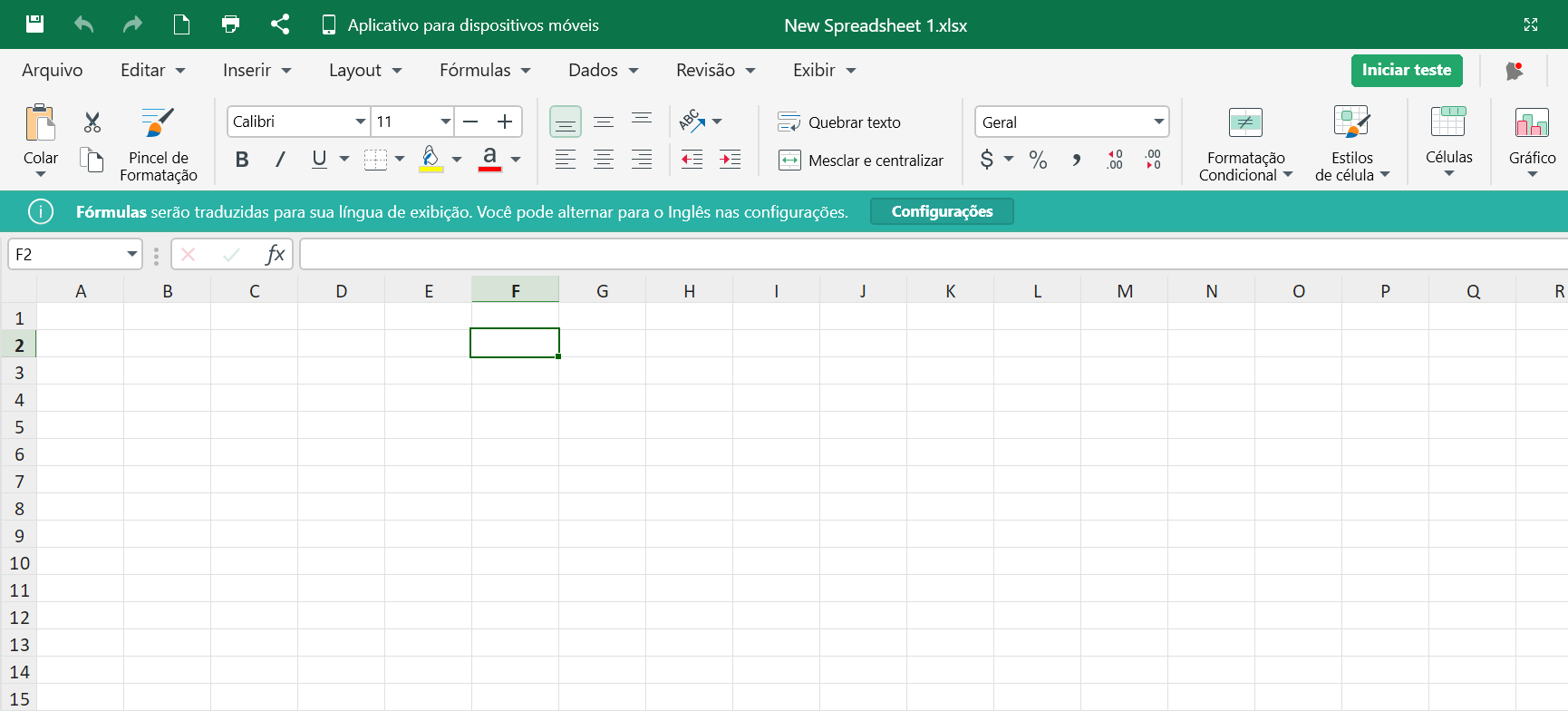Open the Arquivo menu
The height and width of the screenshot is (711, 1568).
point(52,70)
